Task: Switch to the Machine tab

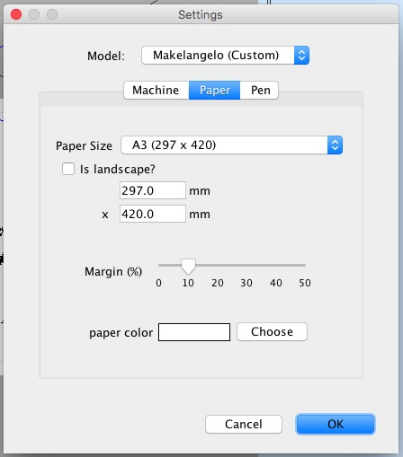Action: pyautogui.click(x=156, y=90)
